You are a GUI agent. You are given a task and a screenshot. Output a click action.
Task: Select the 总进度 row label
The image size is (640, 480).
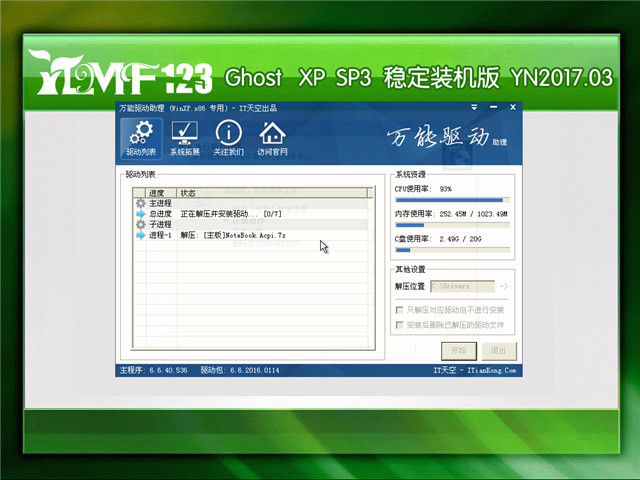point(160,214)
